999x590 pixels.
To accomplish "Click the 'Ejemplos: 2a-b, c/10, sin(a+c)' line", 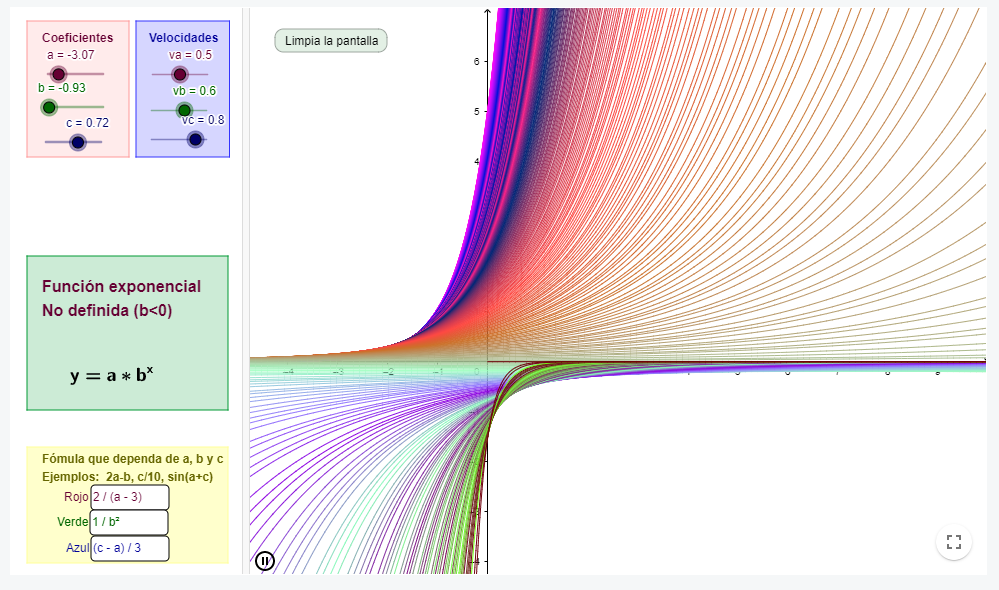I will (127, 477).
